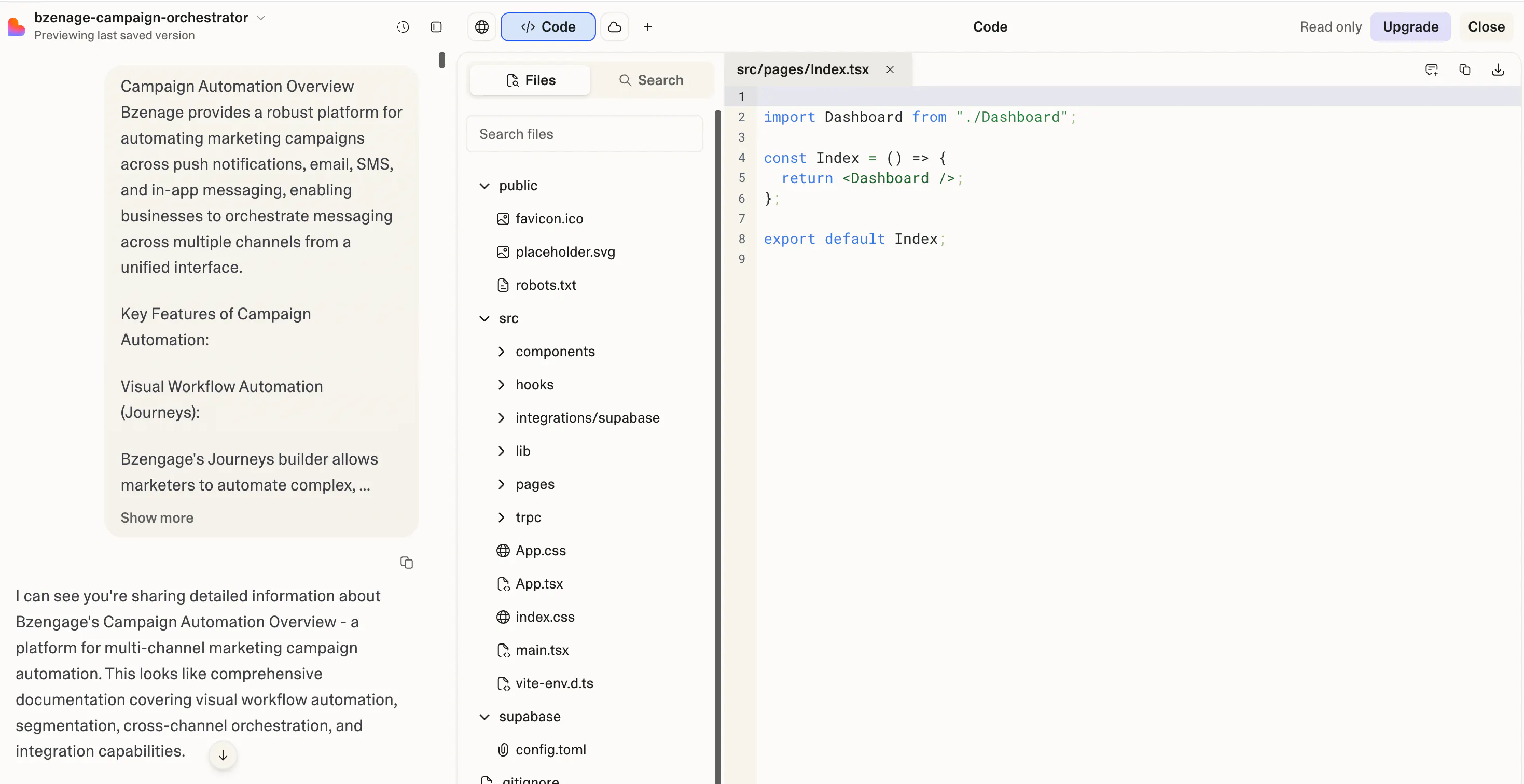Collapse the public folder
Screen dimensions: 1524x784
(x=484, y=186)
